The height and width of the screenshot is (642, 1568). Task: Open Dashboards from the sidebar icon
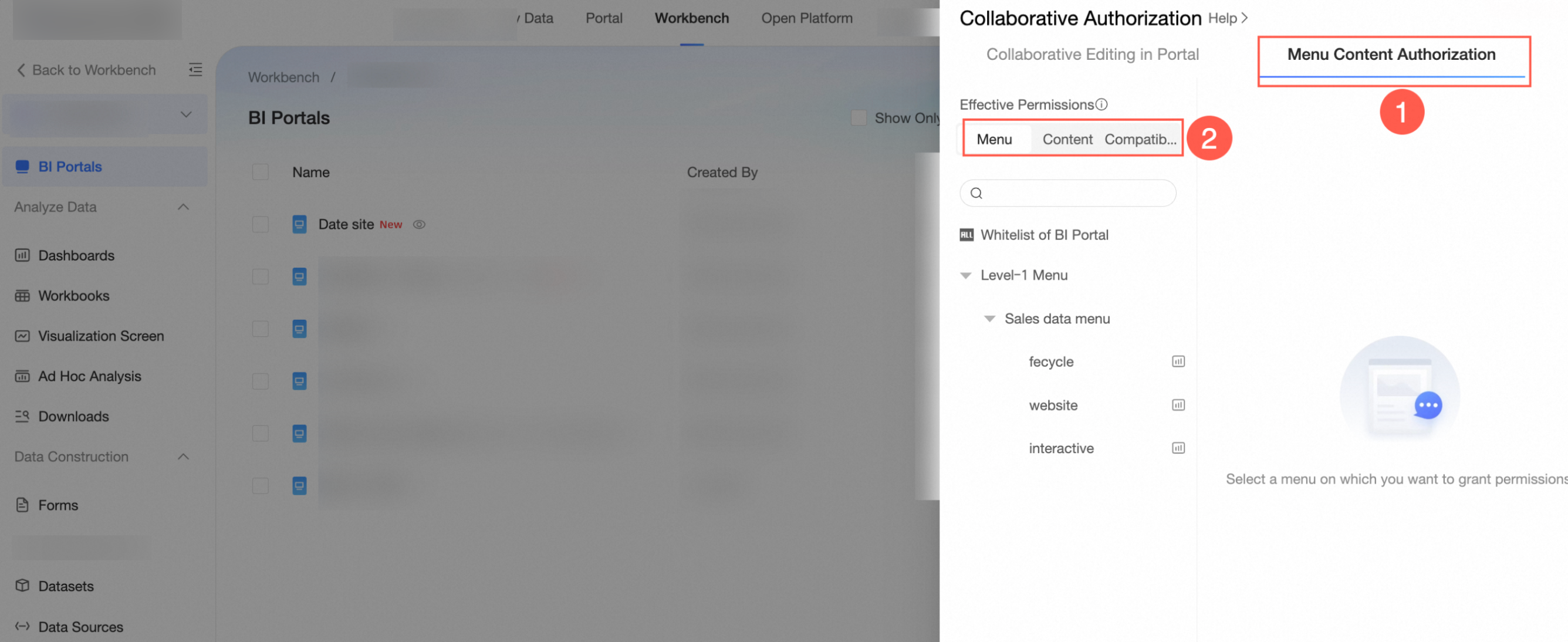pyautogui.click(x=22, y=256)
